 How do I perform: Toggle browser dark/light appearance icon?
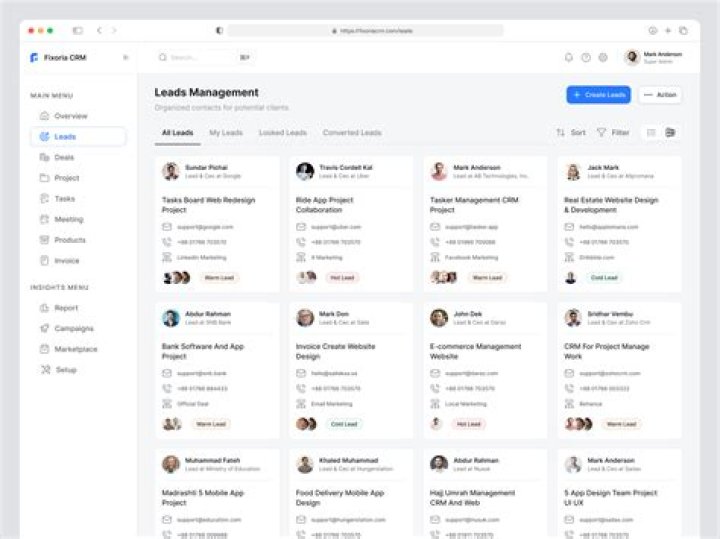tap(219, 31)
